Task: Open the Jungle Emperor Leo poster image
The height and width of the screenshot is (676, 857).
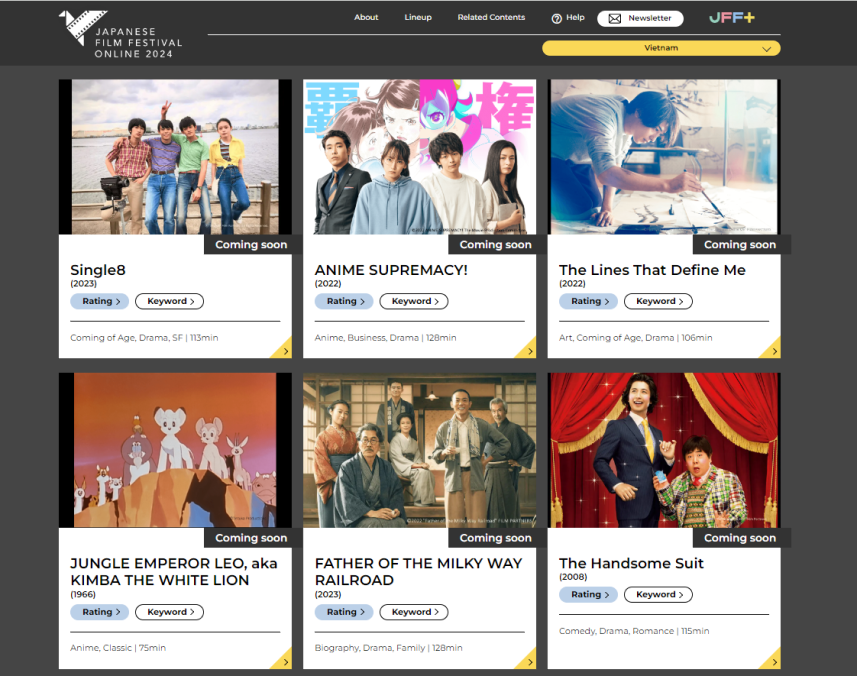Action: pos(175,450)
